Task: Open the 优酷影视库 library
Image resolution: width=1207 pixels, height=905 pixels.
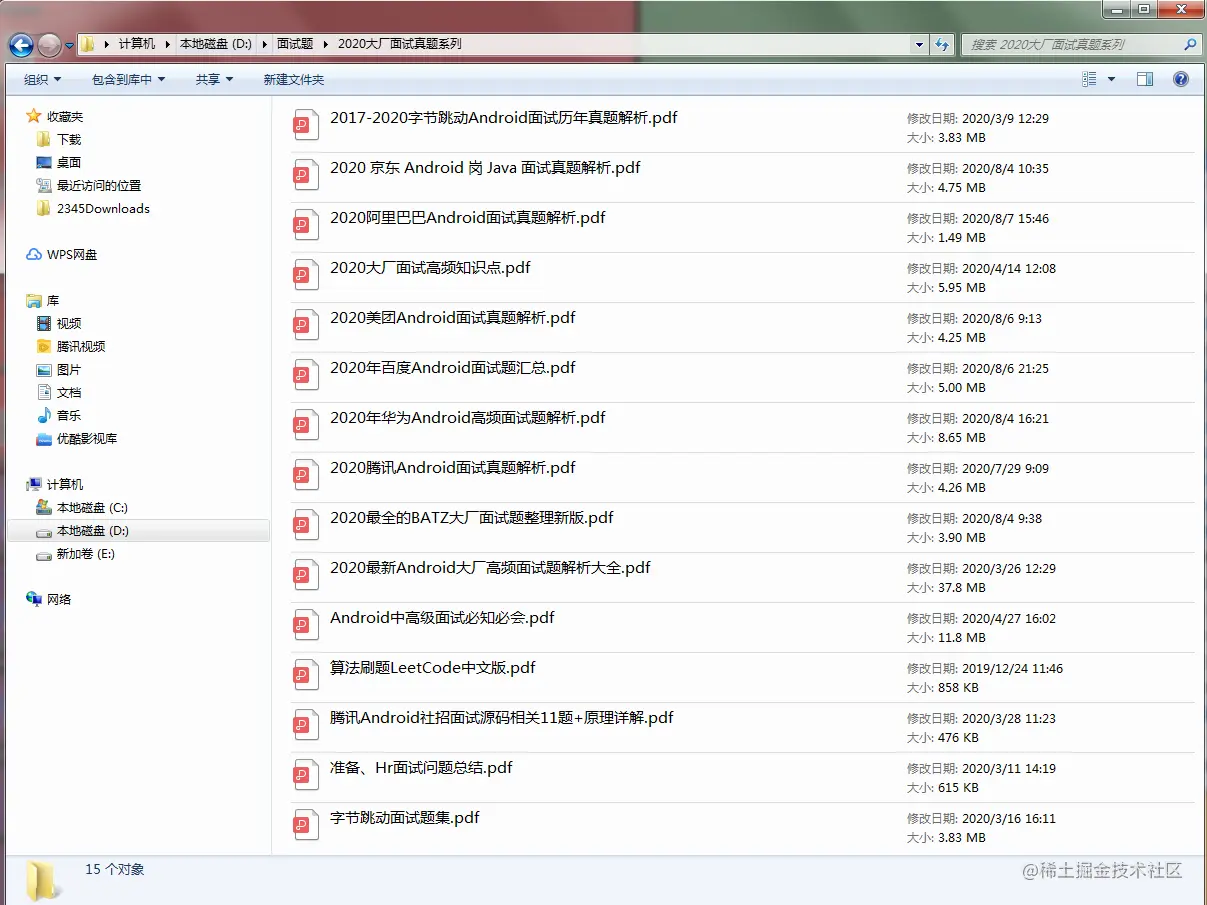Action: tap(87, 438)
